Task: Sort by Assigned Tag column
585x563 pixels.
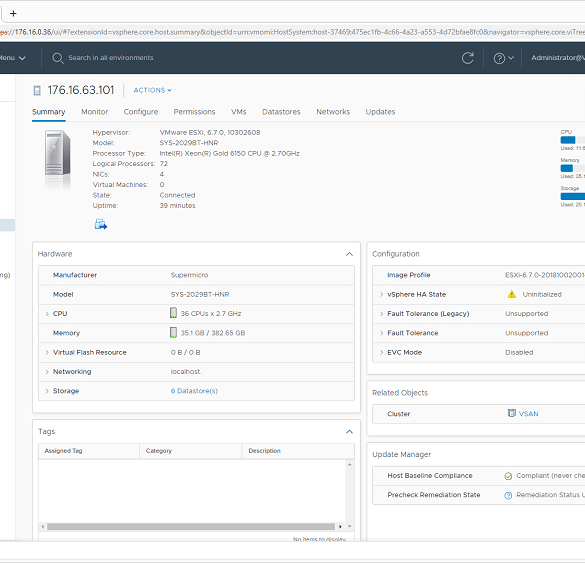Action: point(89,451)
